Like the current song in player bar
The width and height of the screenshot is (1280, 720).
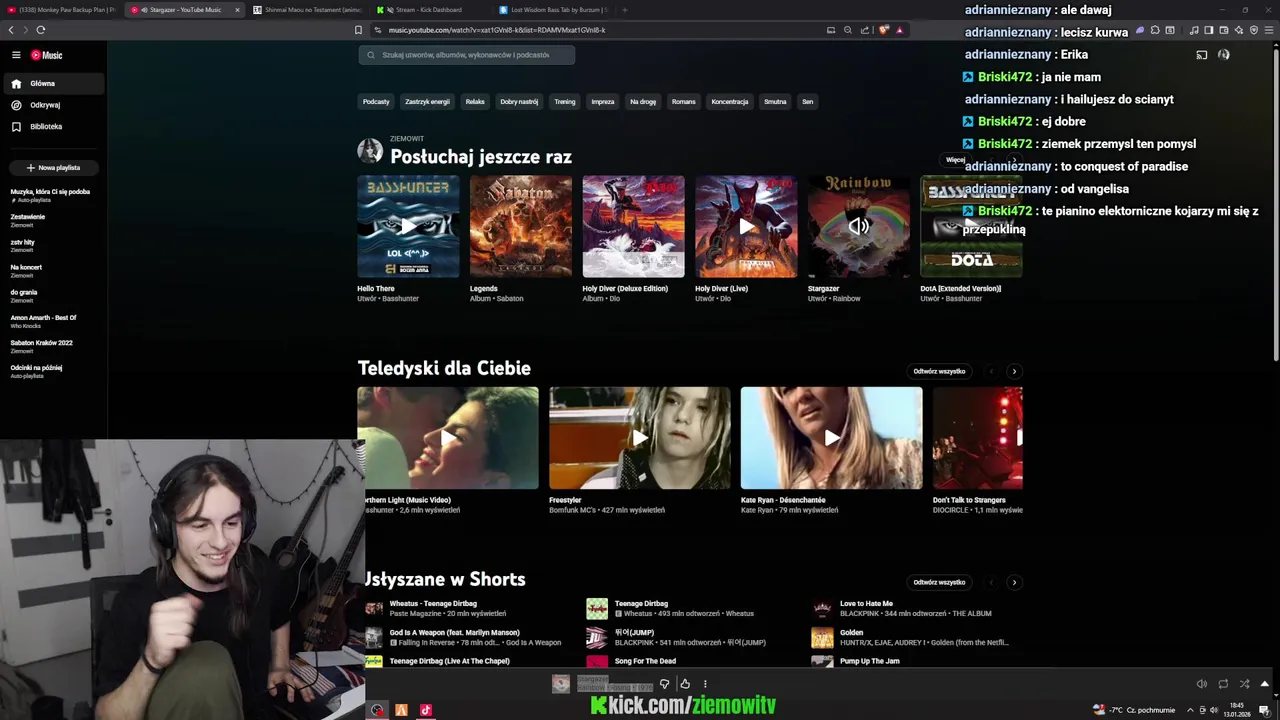coord(685,684)
